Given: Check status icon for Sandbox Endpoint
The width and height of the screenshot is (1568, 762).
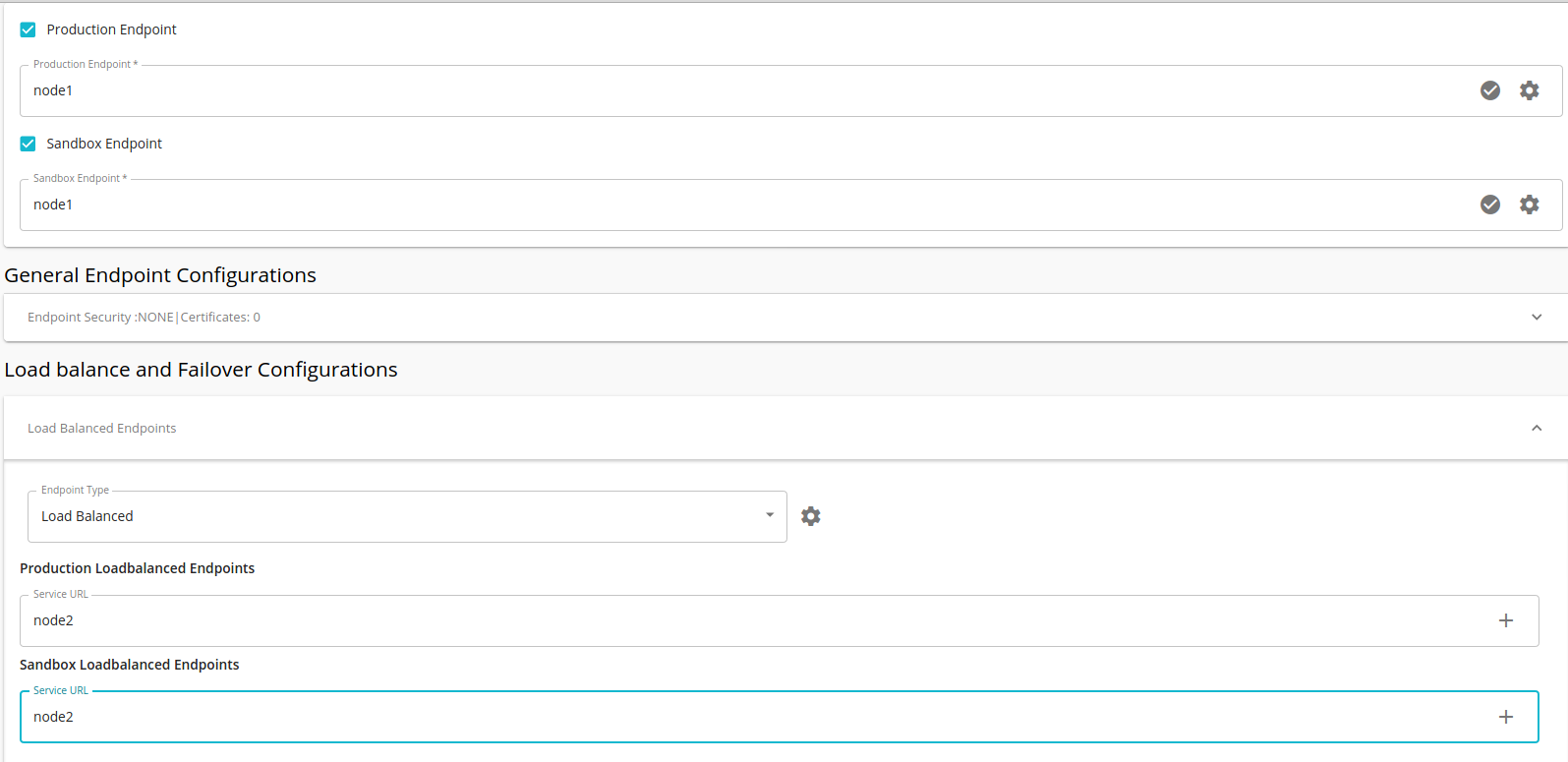Looking at the screenshot, I should pyautogui.click(x=1490, y=205).
